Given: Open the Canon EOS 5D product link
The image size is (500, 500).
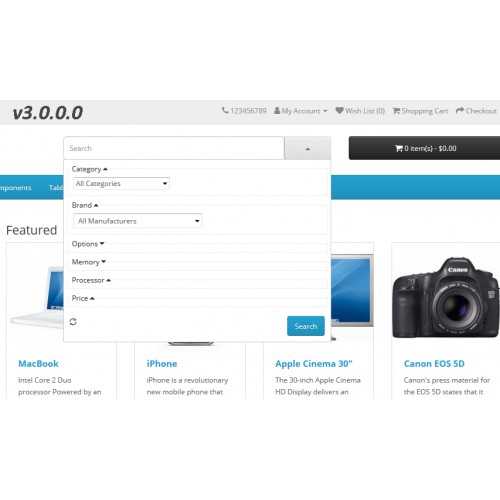Looking at the screenshot, I should point(434,364).
